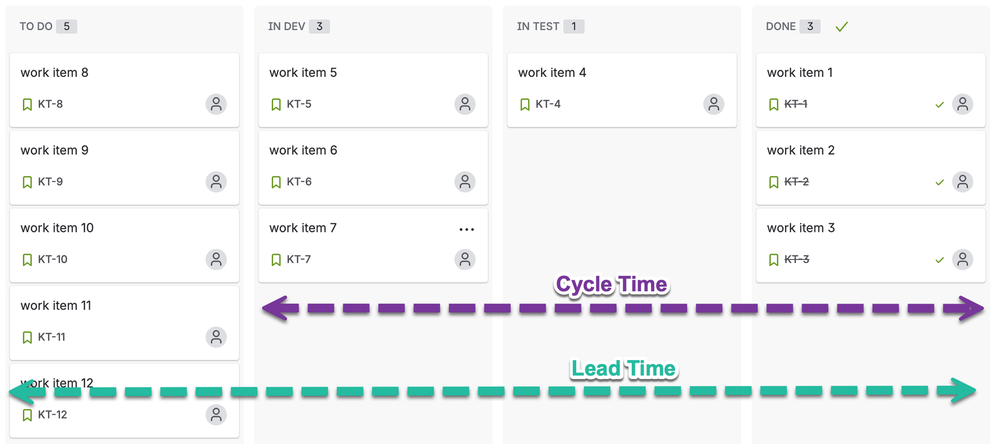Click the story bookmark icon beside KT-6
Screen dimensions: 998x444
click(276, 182)
